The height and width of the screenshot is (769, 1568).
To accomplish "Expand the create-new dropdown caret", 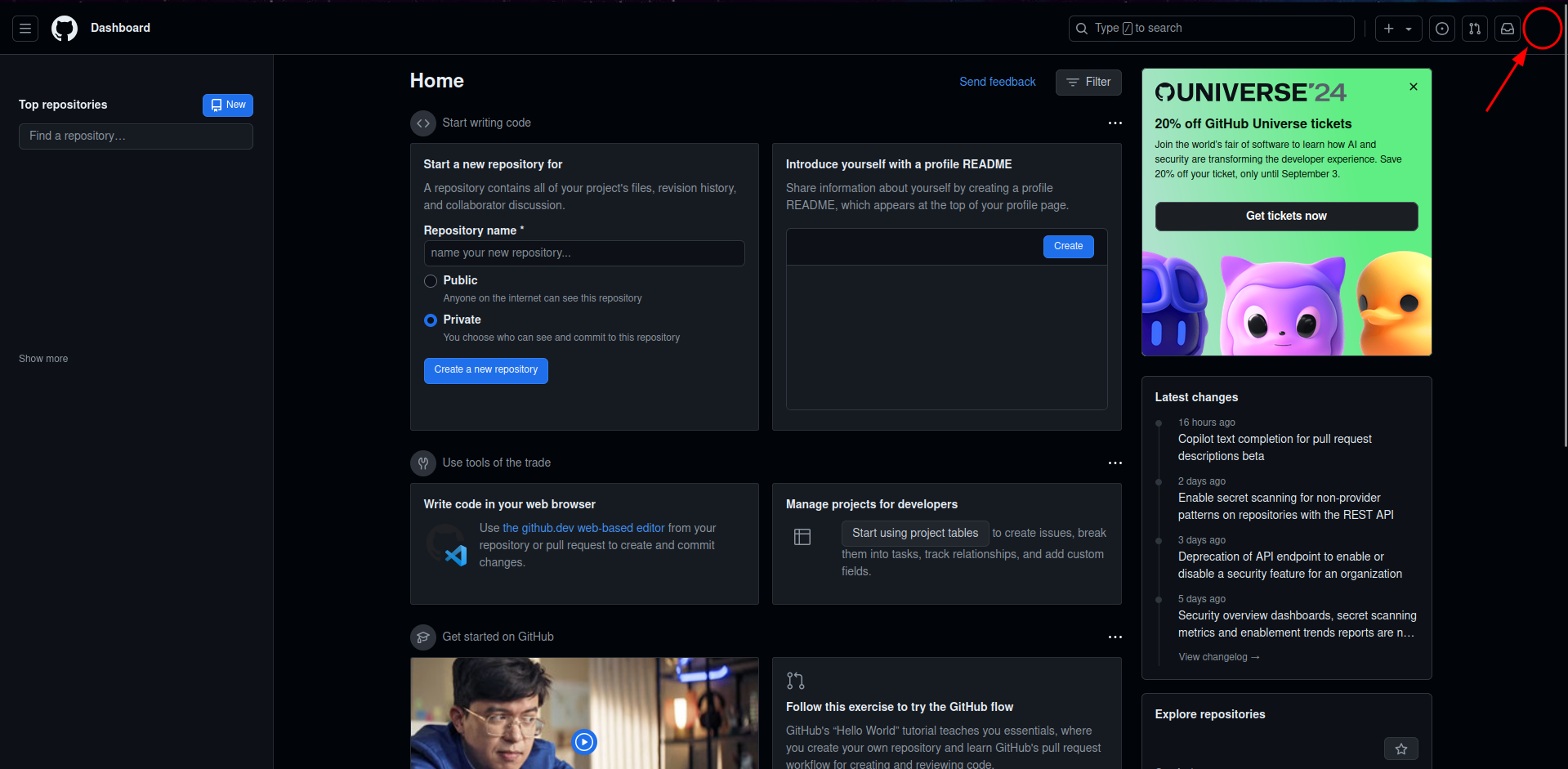I will (1409, 29).
